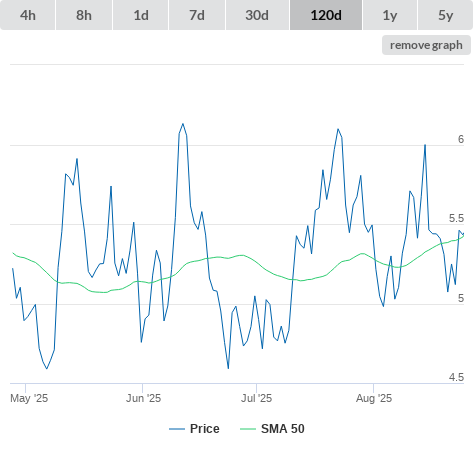The image size is (474, 455).
Task: Select the 4h time range tab
Action: tap(28, 15)
